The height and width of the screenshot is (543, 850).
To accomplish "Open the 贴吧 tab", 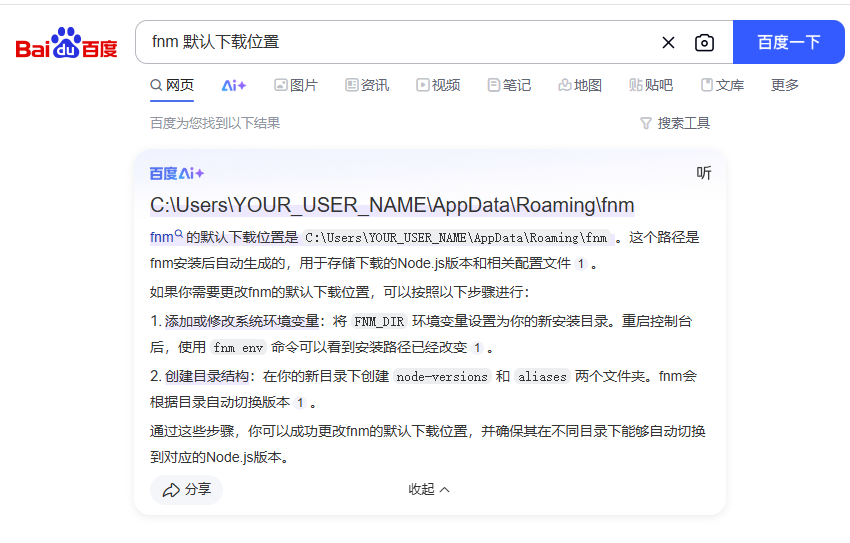I will 651,85.
